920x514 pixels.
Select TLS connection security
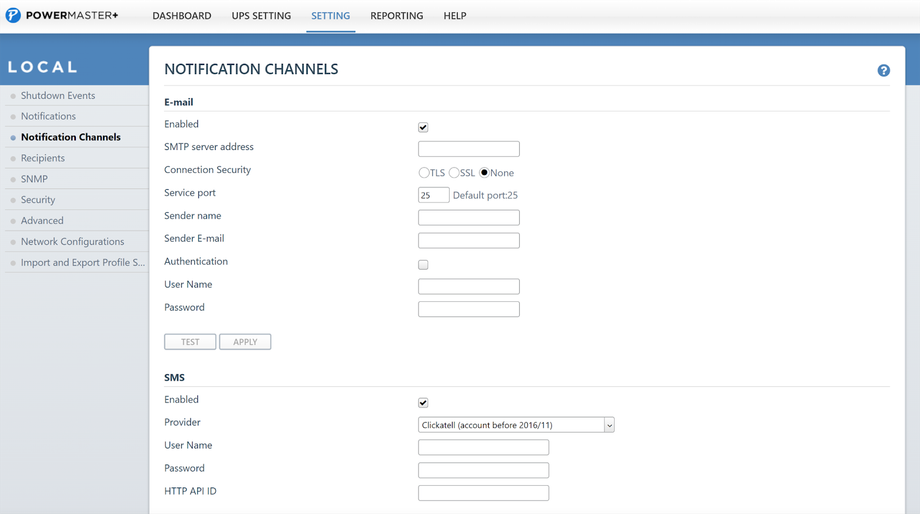(424, 173)
